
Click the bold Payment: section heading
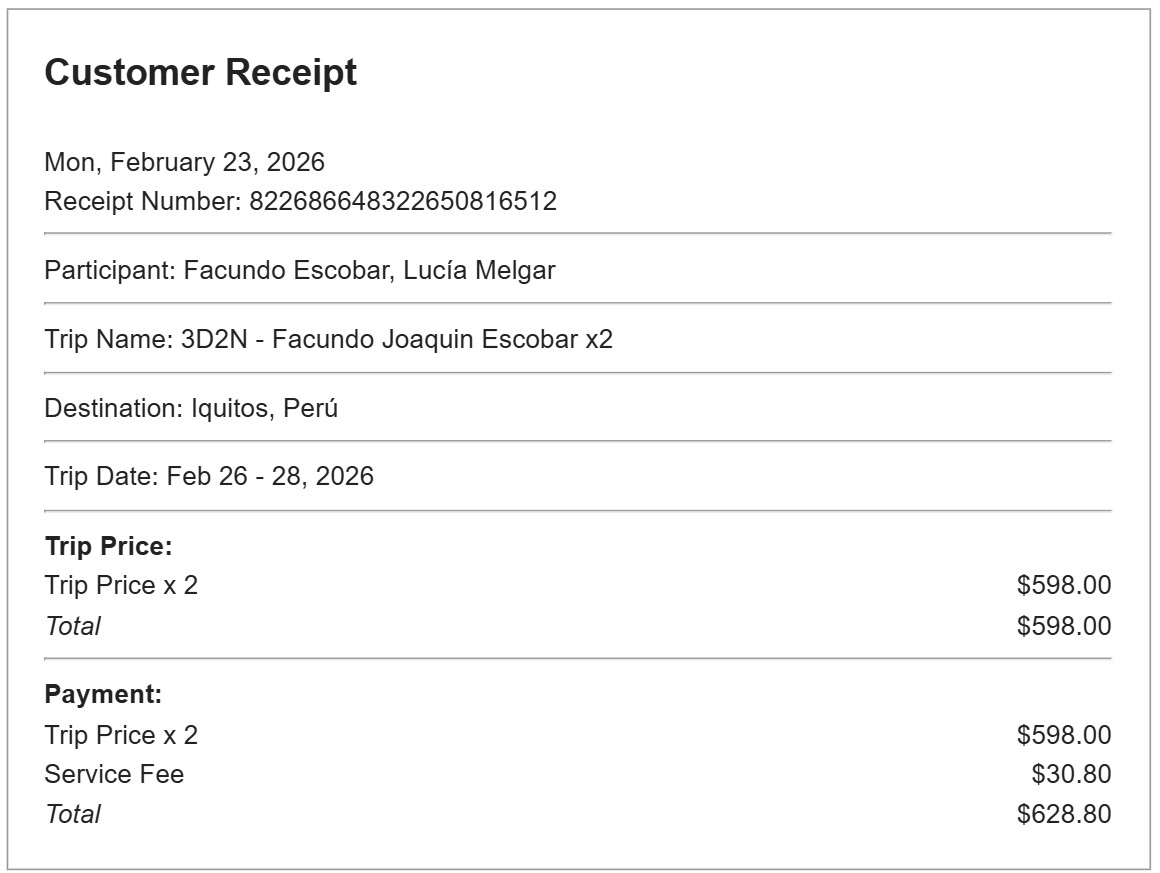103,694
